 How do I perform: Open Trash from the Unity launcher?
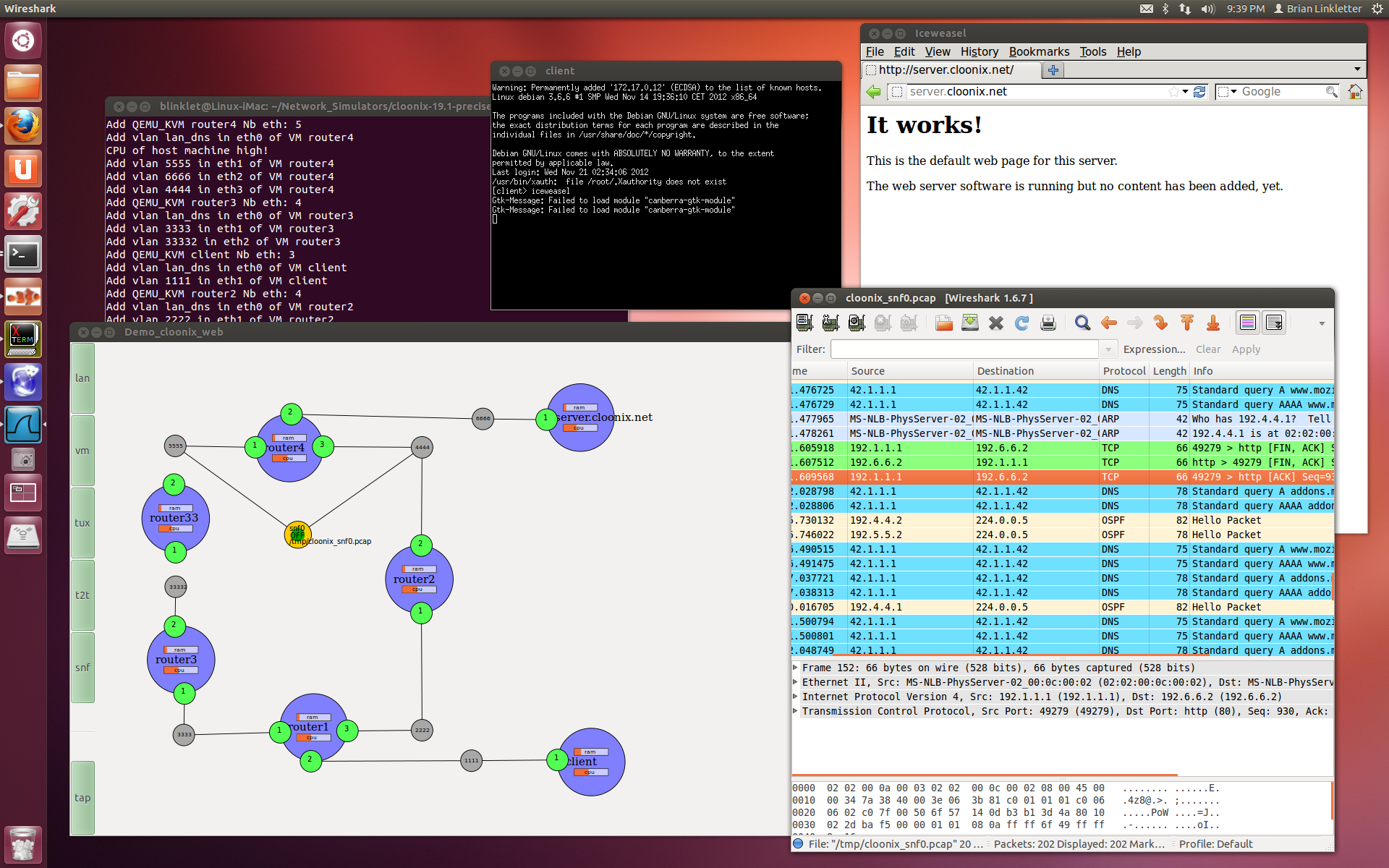coord(23,844)
